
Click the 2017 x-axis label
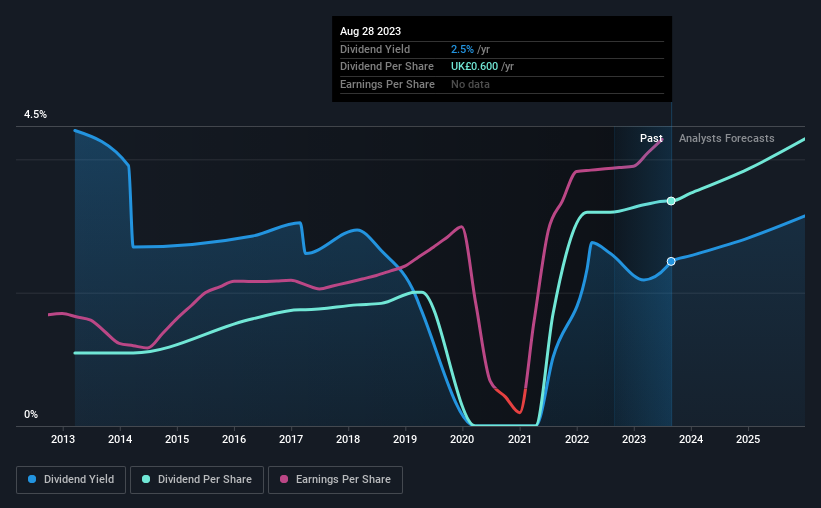point(291,439)
